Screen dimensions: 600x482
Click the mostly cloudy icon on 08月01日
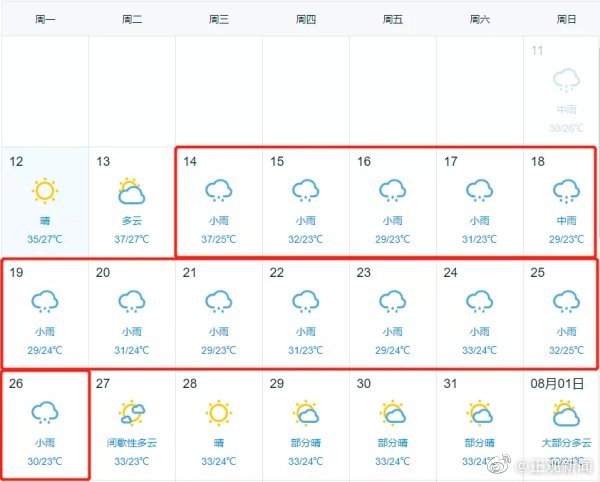pyautogui.click(x=566, y=413)
